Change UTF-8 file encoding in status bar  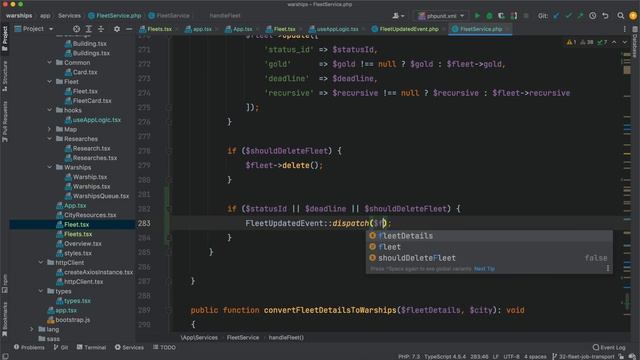[x=511, y=357]
